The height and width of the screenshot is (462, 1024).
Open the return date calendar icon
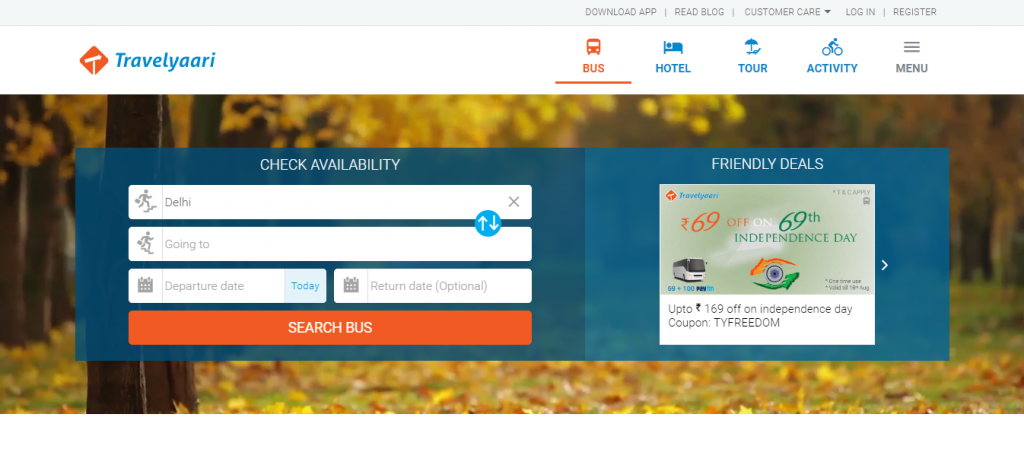point(351,286)
